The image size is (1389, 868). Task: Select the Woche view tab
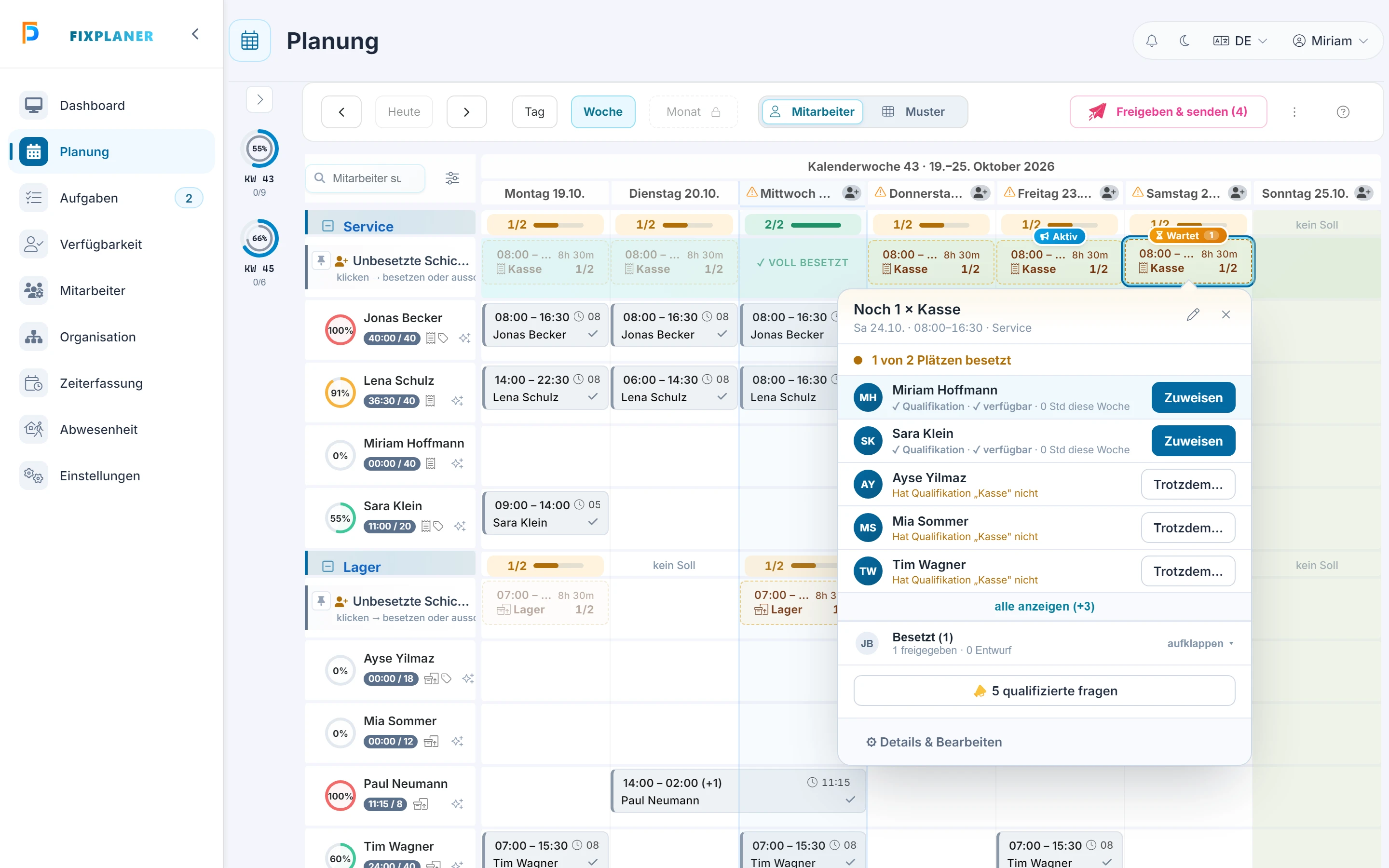[603, 112]
